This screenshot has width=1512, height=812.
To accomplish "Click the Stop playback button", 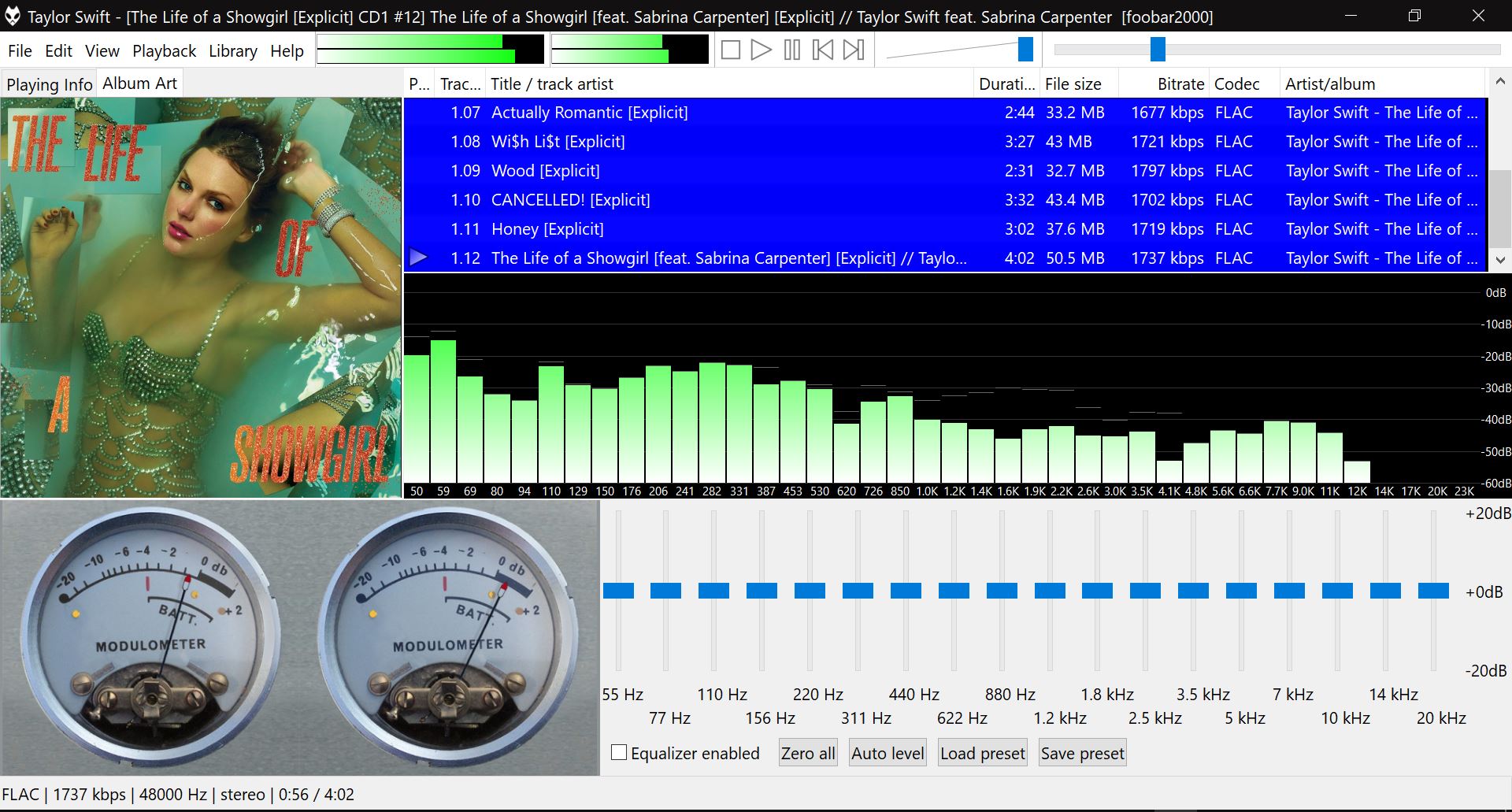I will tap(730, 50).
